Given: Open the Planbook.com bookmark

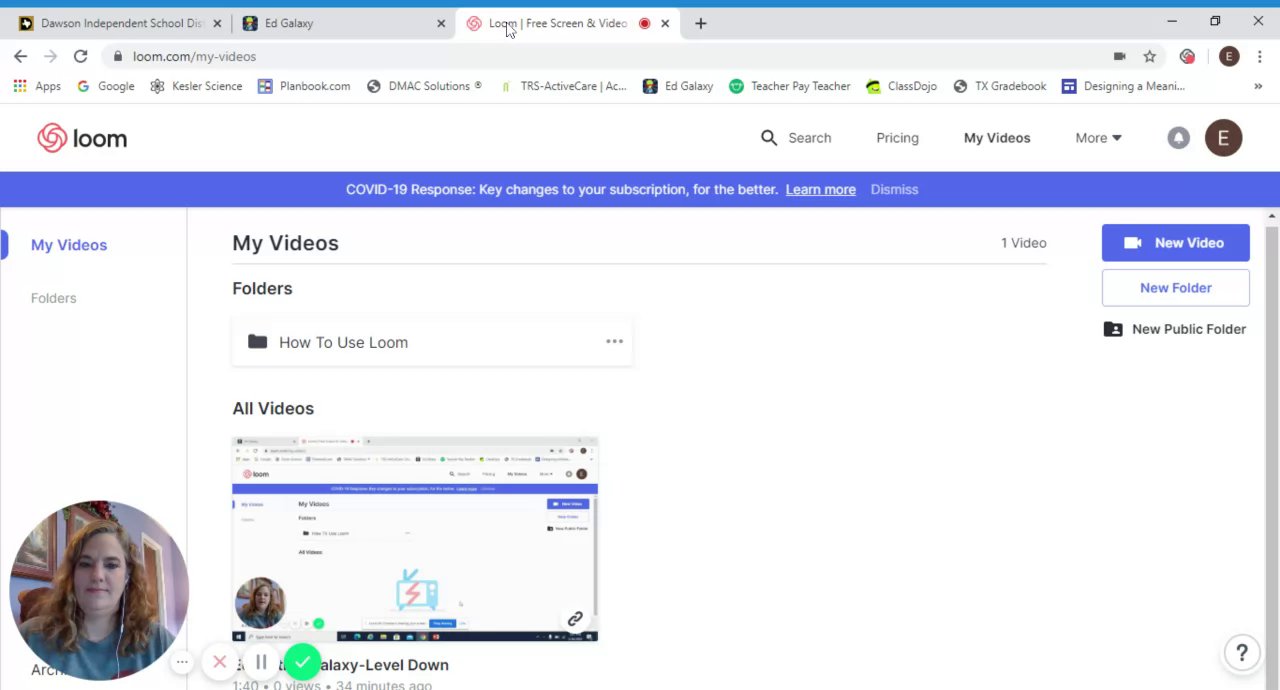Looking at the screenshot, I should tap(304, 86).
